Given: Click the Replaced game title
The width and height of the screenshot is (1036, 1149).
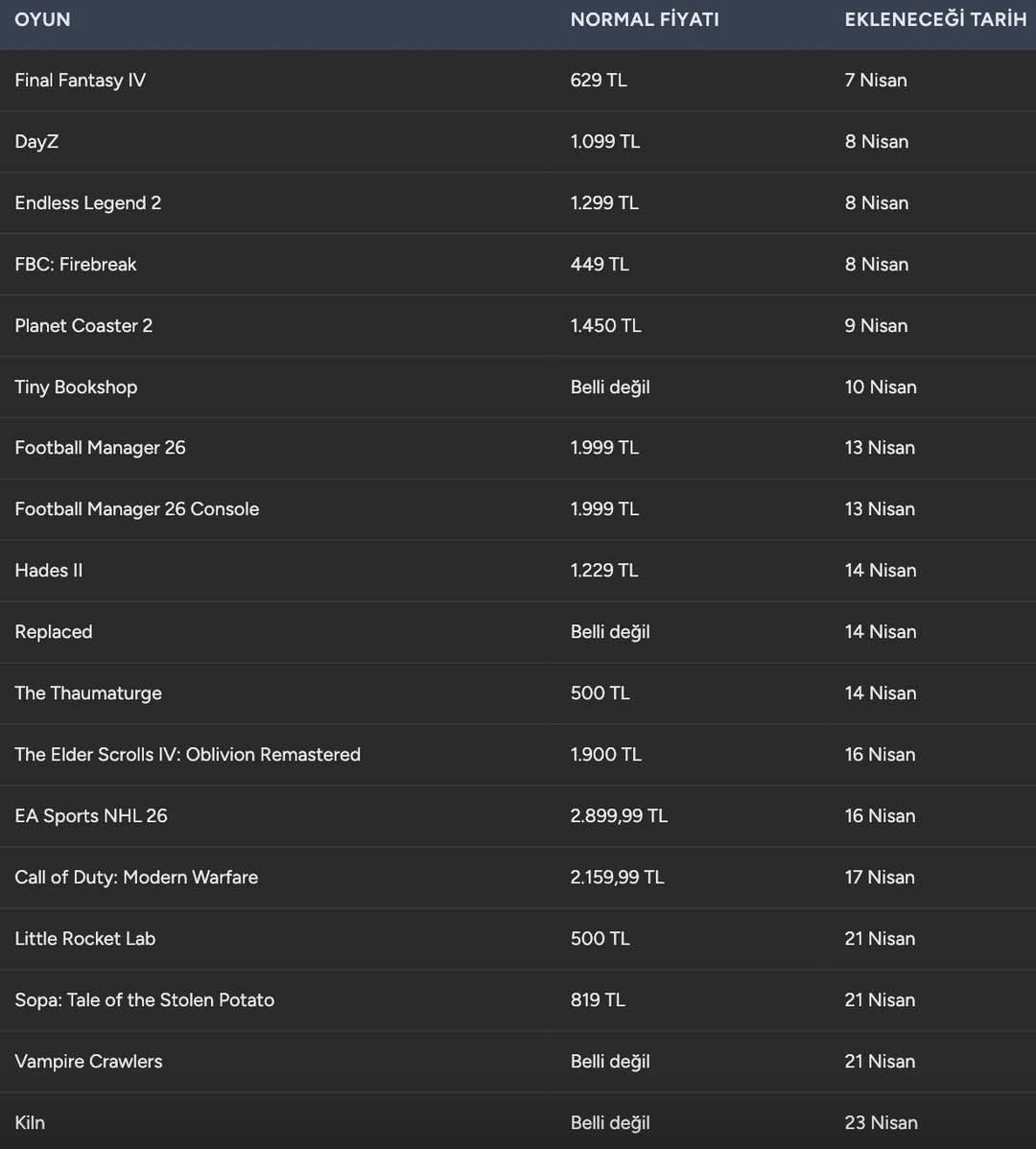Looking at the screenshot, I should 54,632.
